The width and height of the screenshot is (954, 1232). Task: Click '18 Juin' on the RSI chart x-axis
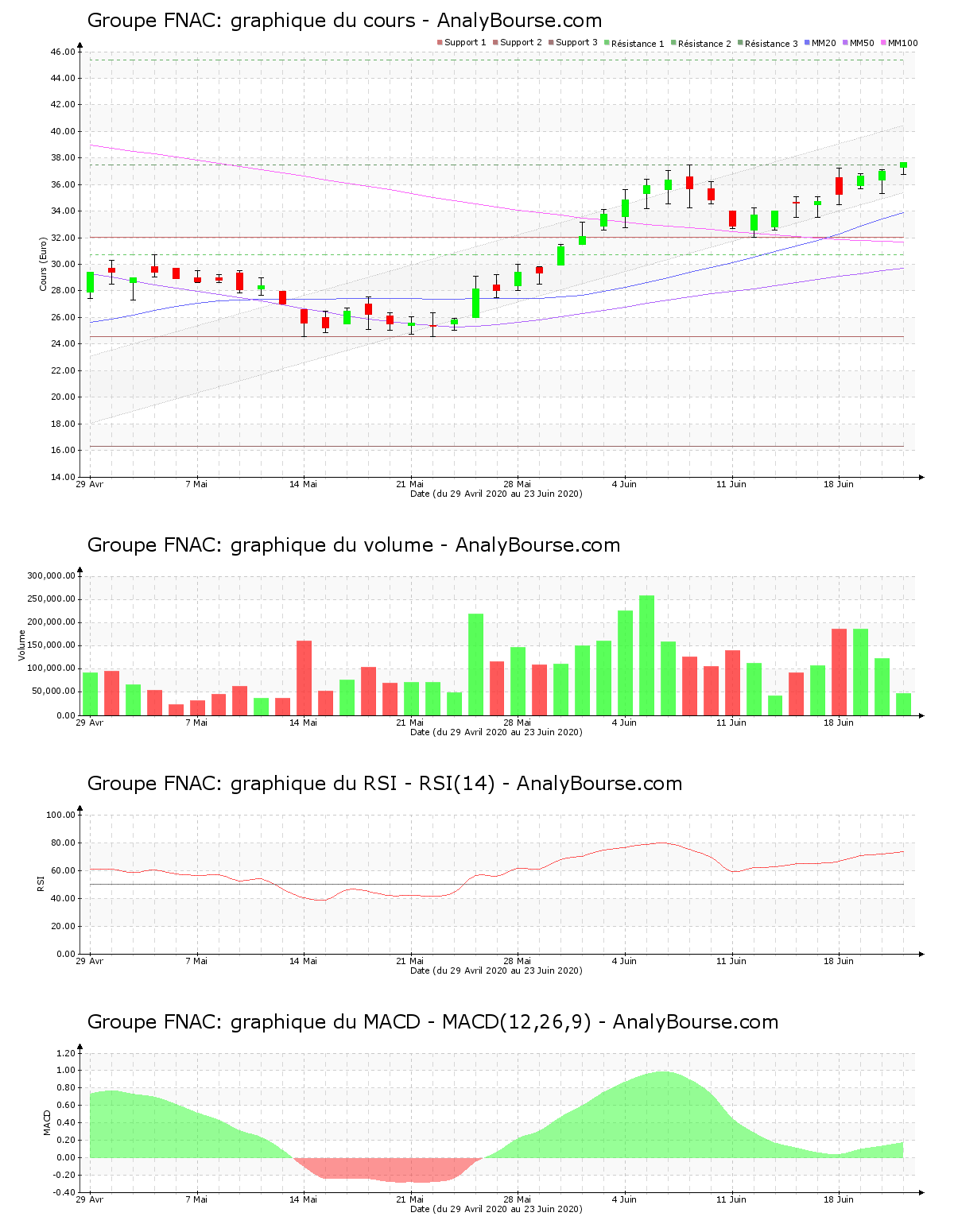pos(839,961)
